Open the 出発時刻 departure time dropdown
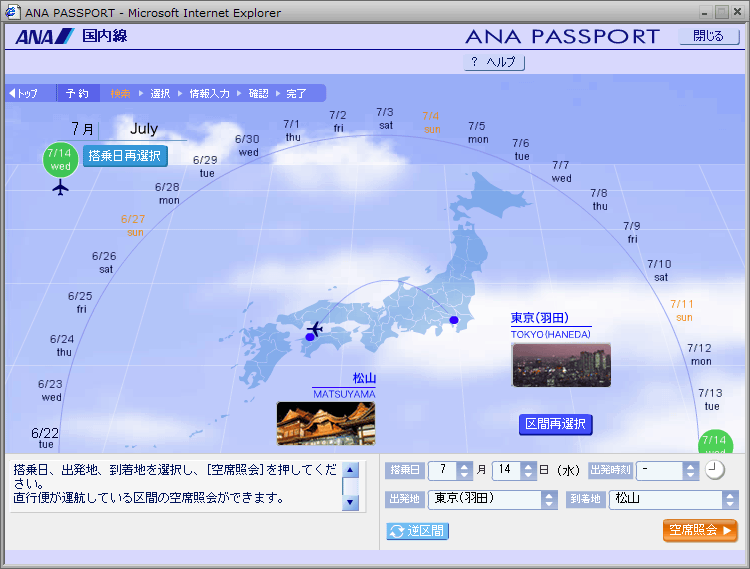 coord(667,471)
